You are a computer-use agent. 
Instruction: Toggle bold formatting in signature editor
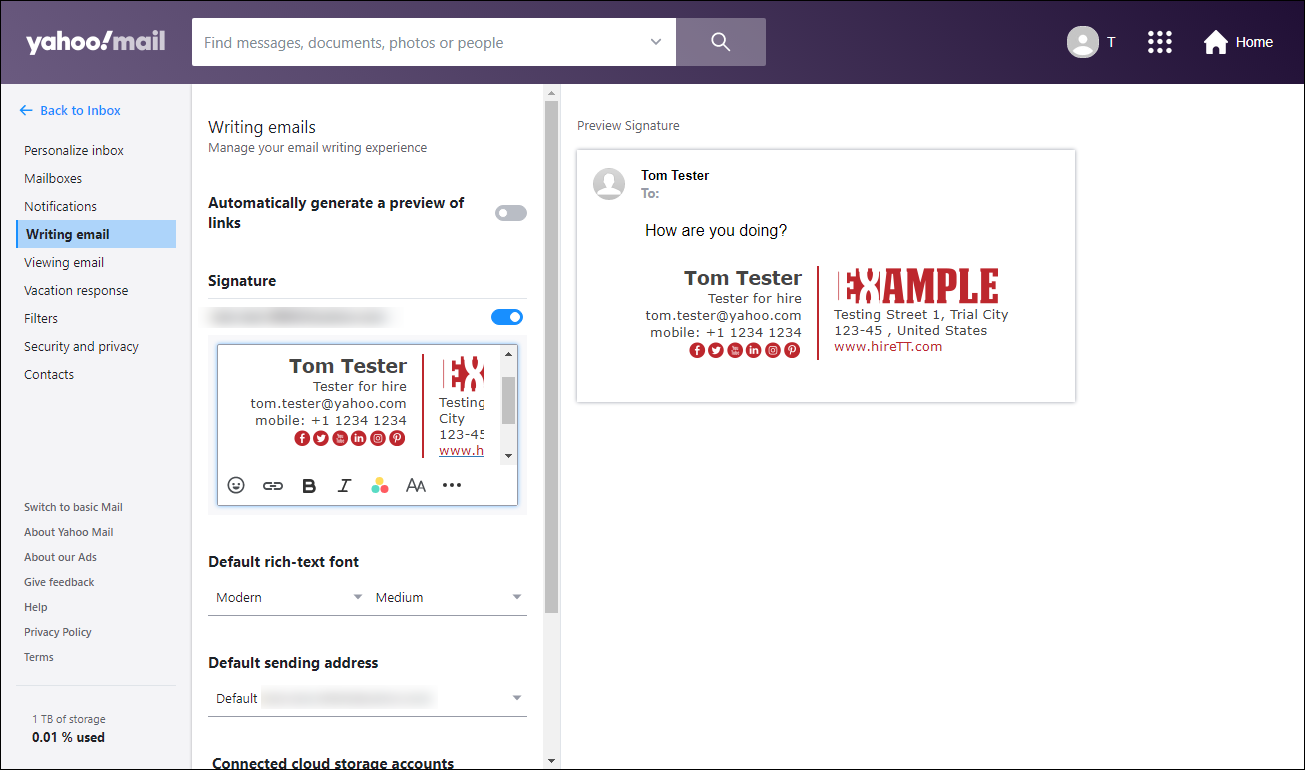309,485
